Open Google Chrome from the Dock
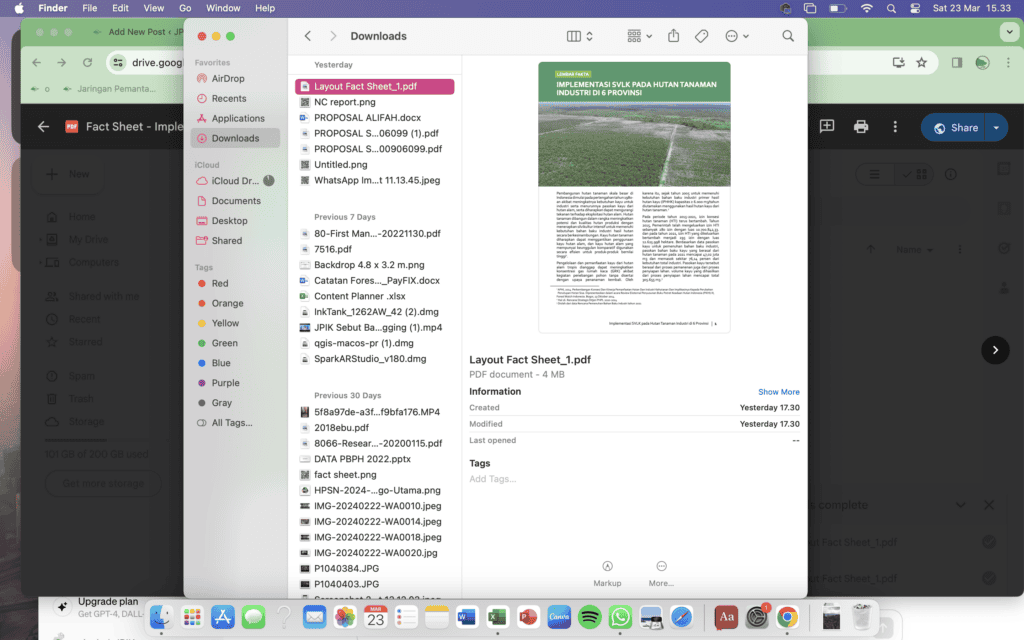This screenshot has width=1024, height=640. [x=788, y=617]
